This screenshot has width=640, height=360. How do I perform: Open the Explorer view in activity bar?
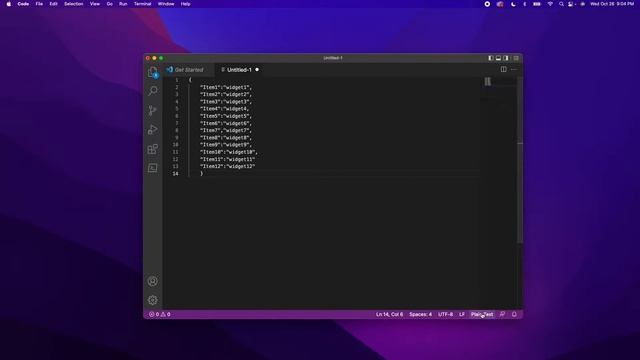click(153, 72)
